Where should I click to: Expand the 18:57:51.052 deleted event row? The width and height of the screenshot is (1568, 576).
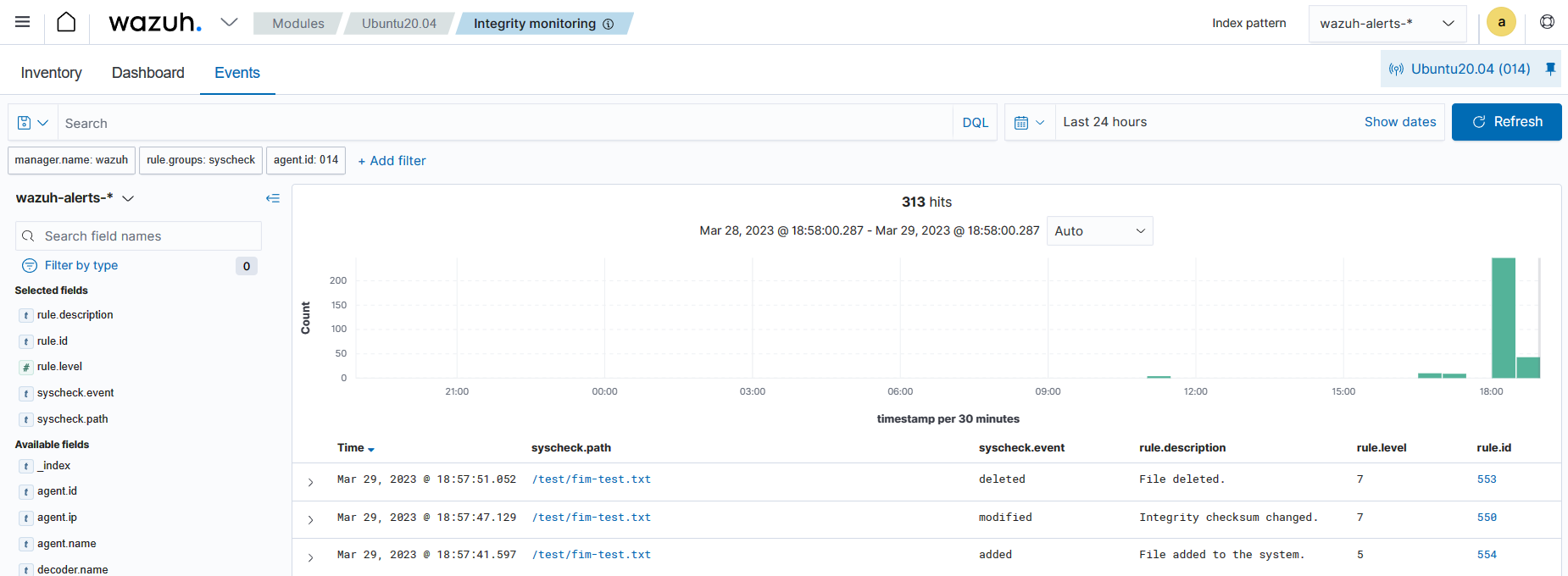coord(310,482)
